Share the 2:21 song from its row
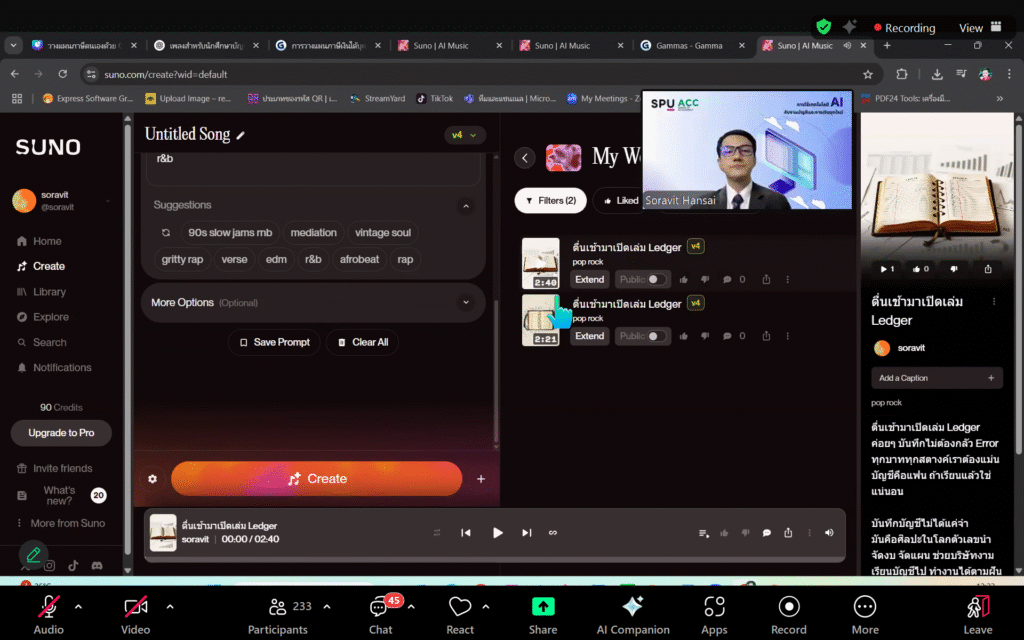The height and width of the screenshot is (640, 1024). pyautogui.click(x=766, y=336)
